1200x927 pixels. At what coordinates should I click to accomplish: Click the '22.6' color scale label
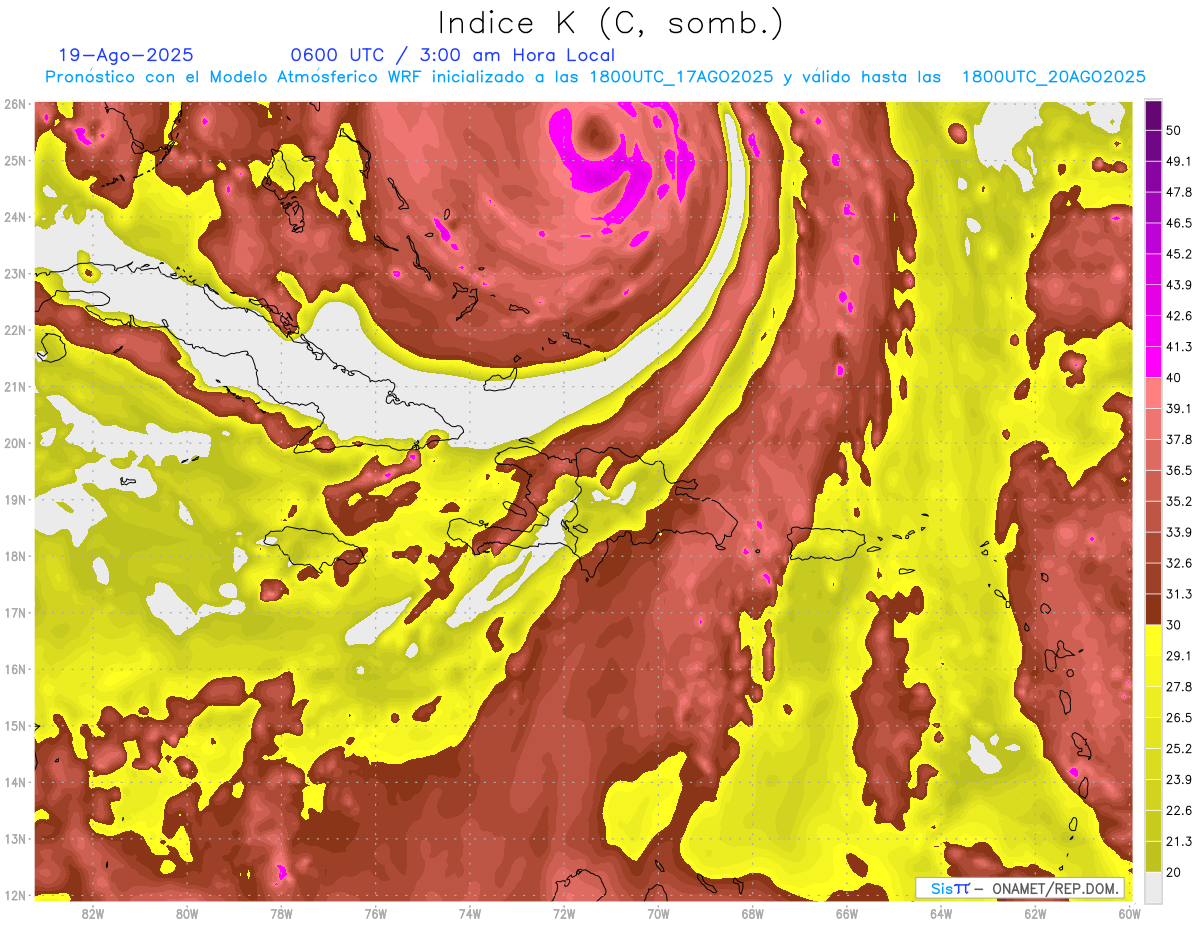(1178, 810)
